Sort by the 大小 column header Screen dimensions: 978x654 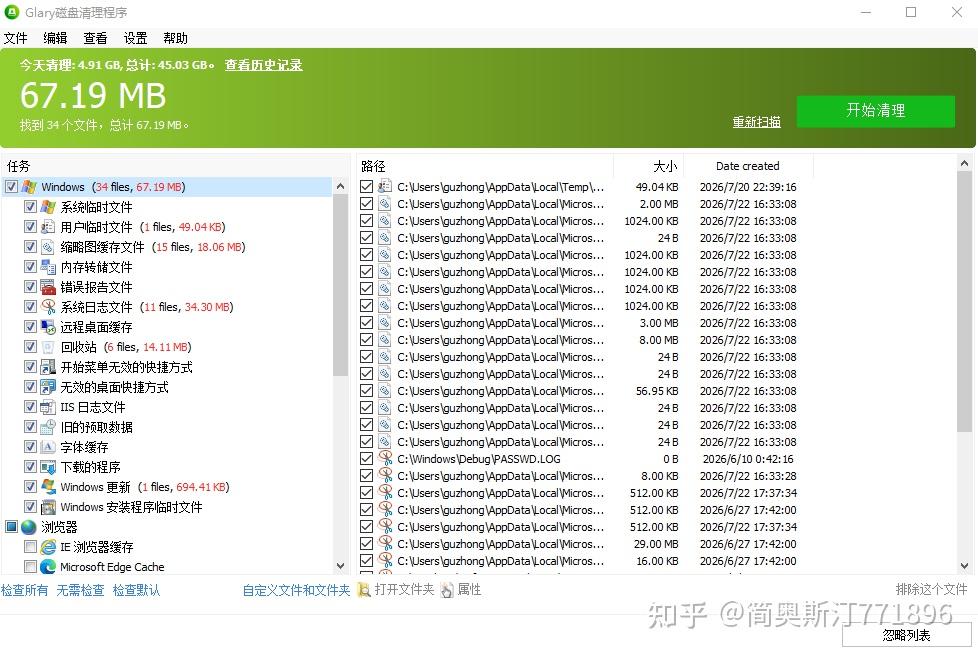point(649,166)
